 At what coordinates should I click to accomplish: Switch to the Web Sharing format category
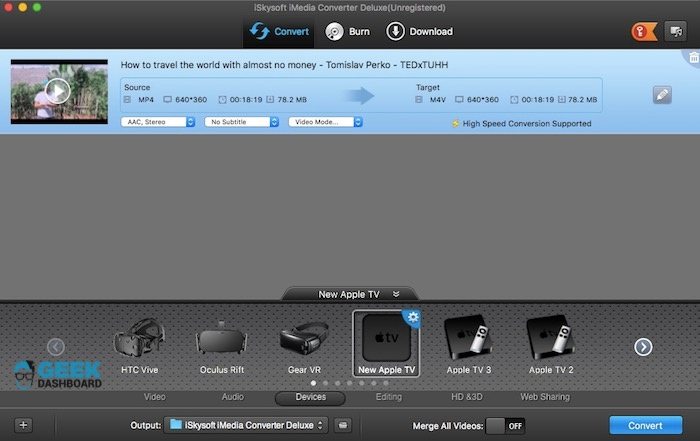click(x=545, y=397)
